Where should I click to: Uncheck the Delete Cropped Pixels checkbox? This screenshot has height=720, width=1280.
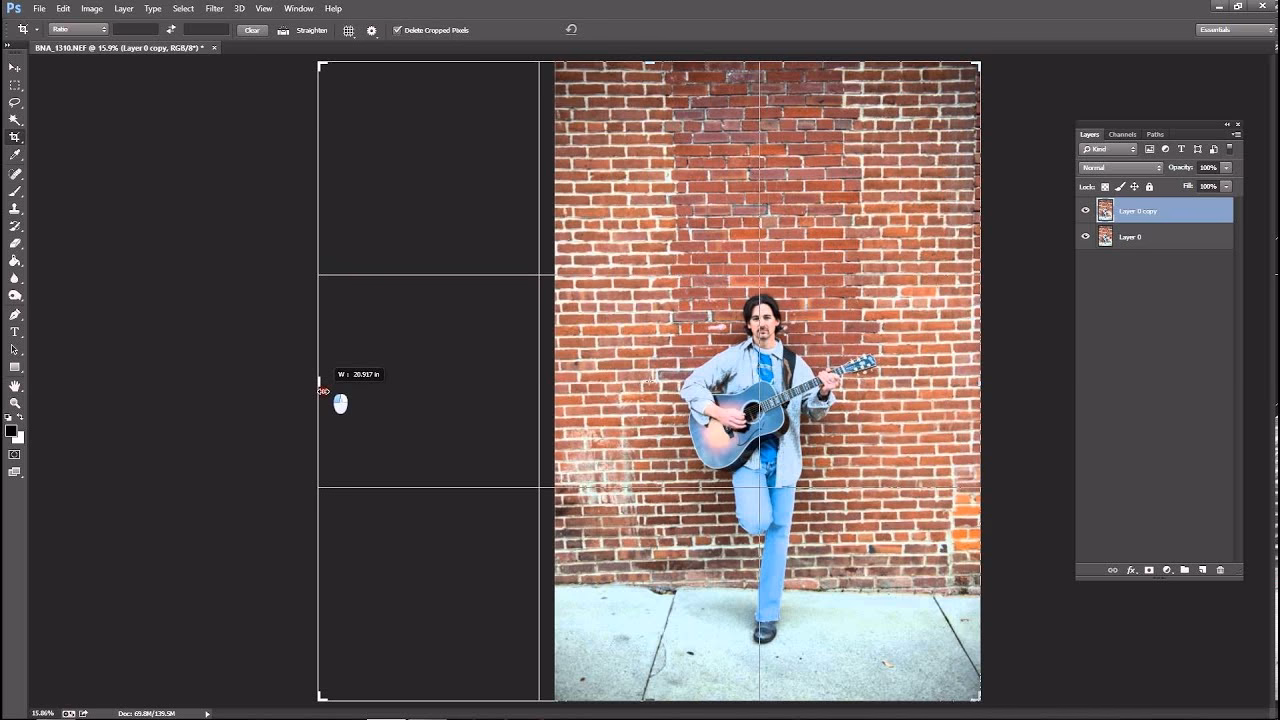coord(397,31)
